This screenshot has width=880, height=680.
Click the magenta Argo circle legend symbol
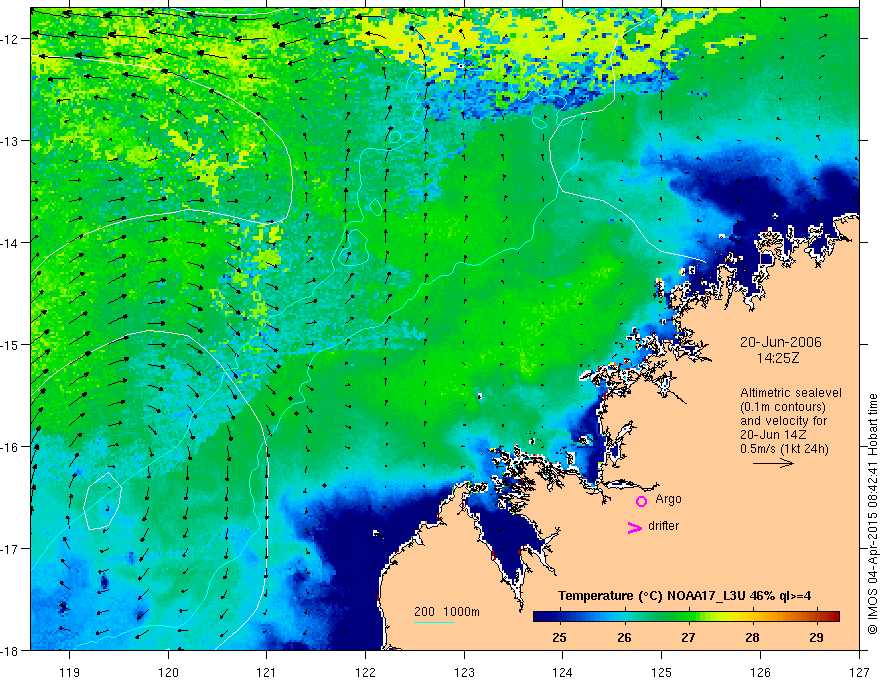[641, 501]
